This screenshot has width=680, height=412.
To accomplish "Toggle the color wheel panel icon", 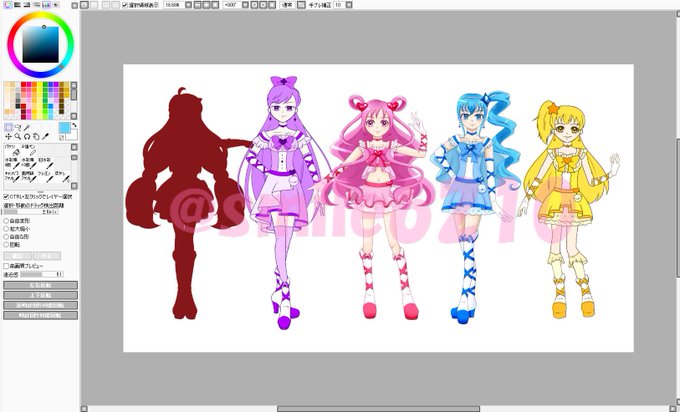I will click(8, 5).
